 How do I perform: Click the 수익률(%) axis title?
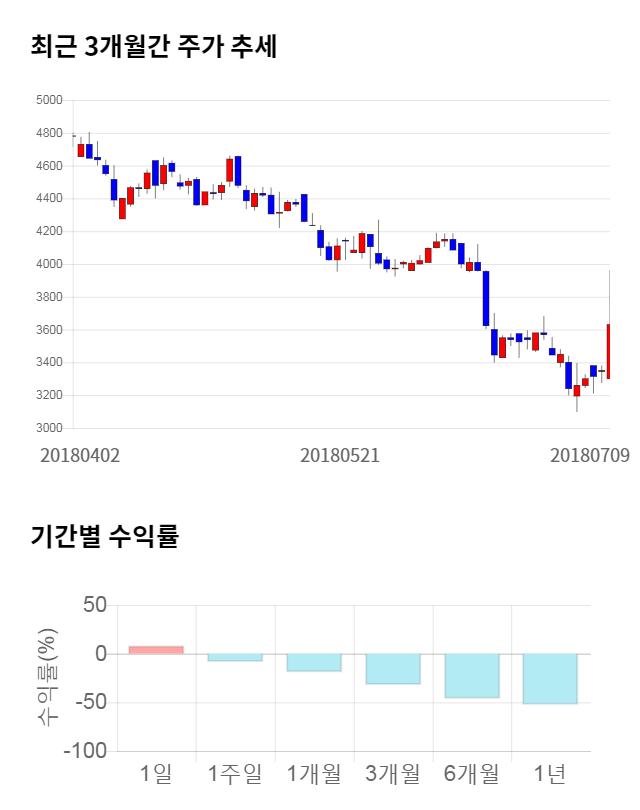[x=46, y=676]
